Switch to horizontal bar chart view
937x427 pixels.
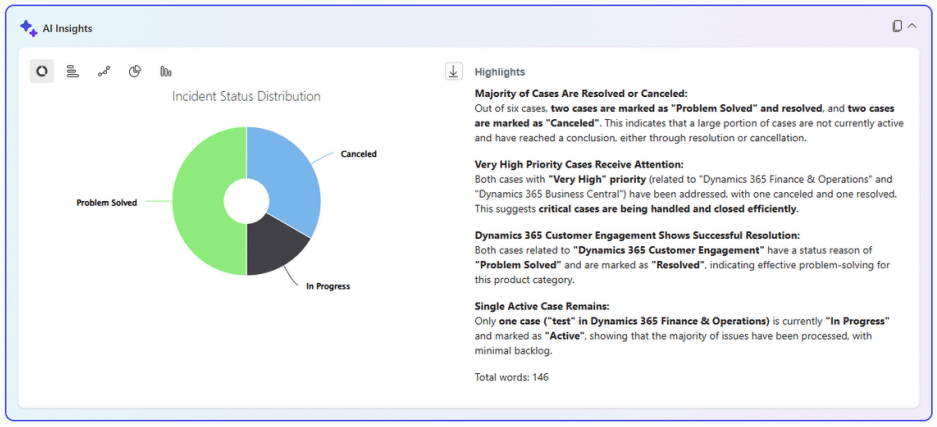click(x=73, y=71)
